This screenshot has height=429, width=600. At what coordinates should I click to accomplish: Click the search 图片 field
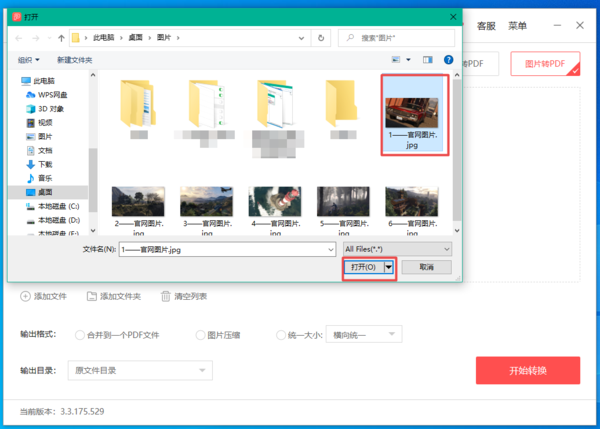[396, 38]
